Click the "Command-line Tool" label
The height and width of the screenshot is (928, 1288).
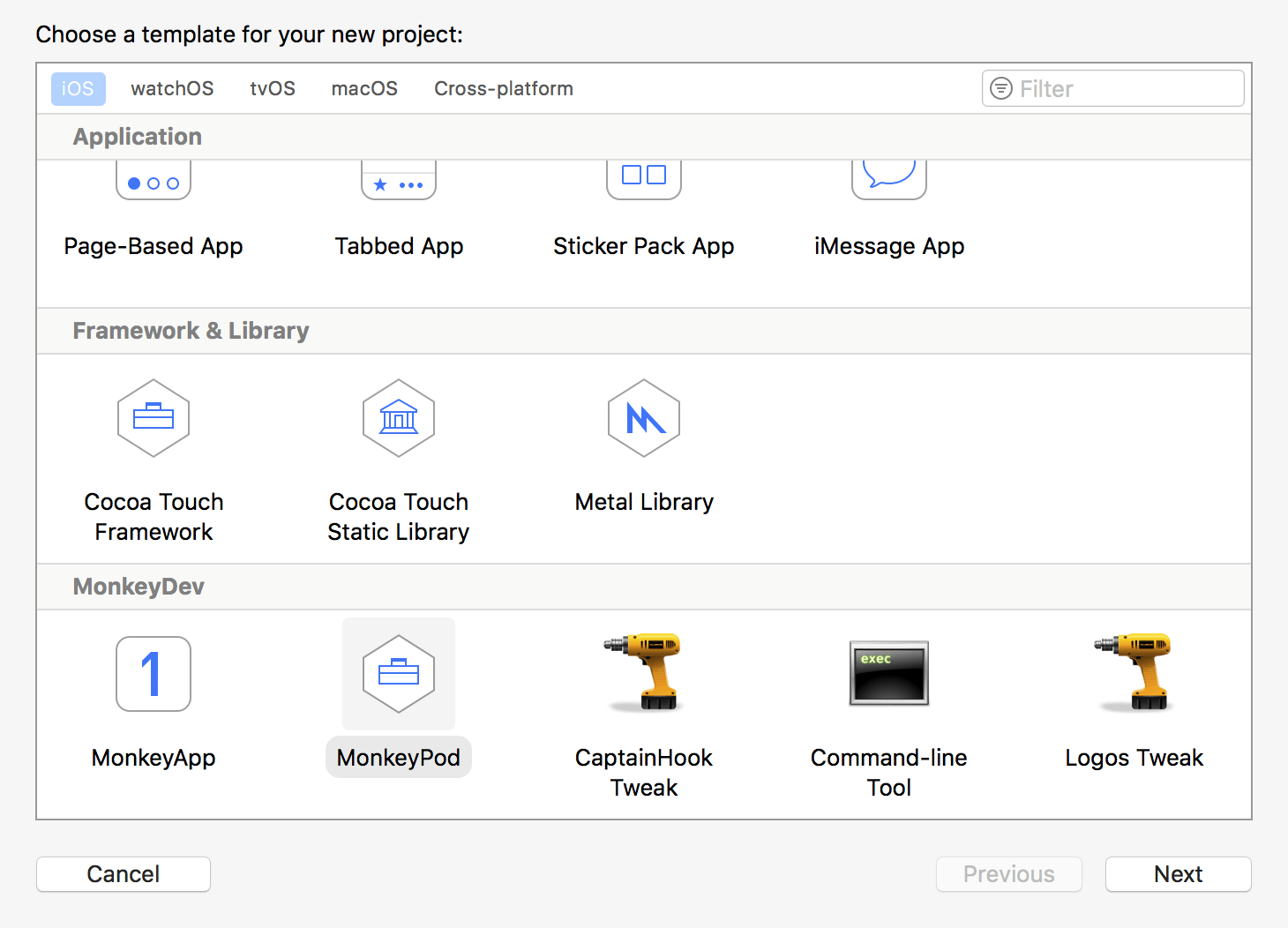(889, 773)
